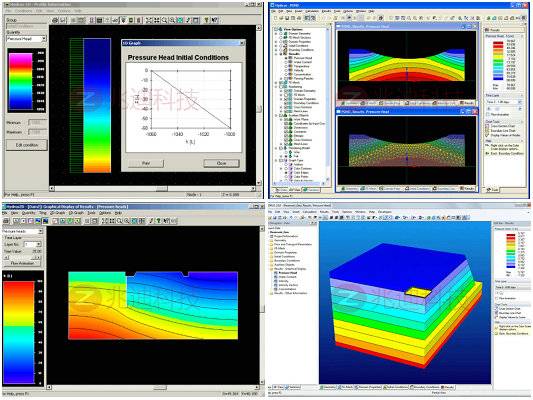Screen dimensions: 533x400
Task: Click the print icon in top-left toolbar
Action: tap(55, 20)
